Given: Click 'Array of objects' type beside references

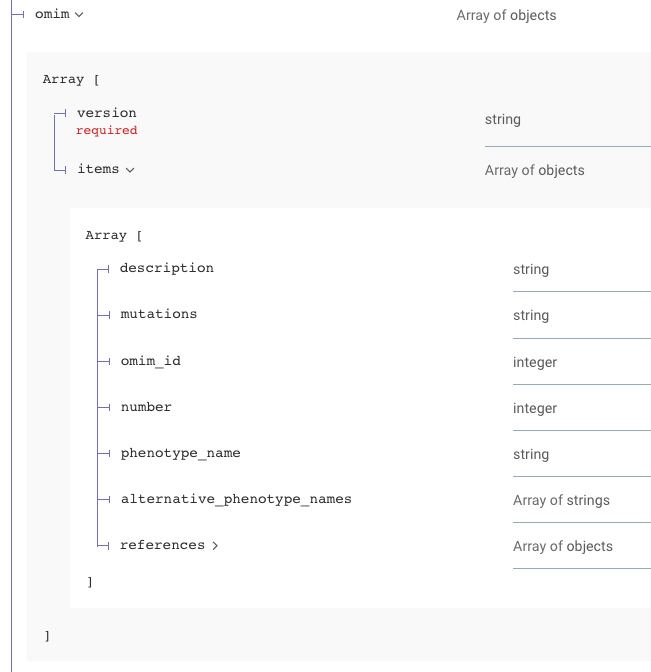Looking at the screenshot, I should tap(563, 546).
